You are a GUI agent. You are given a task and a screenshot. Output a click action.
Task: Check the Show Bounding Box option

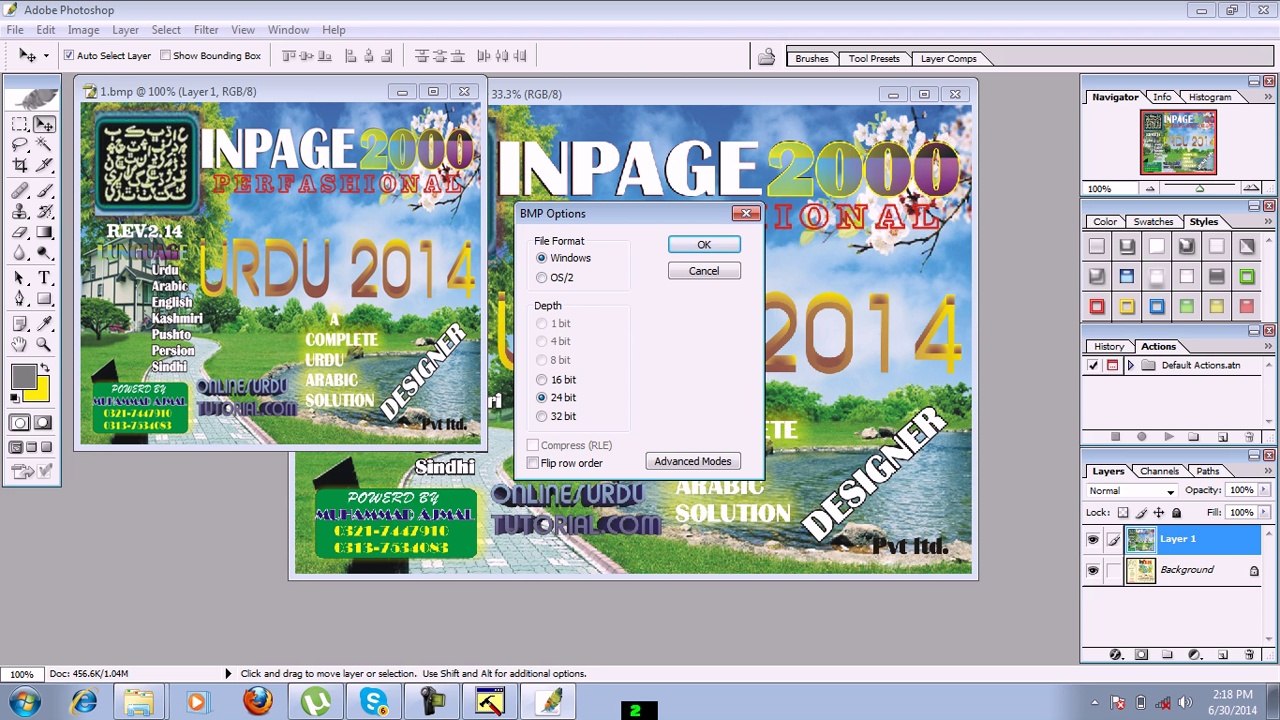point(165,56)
